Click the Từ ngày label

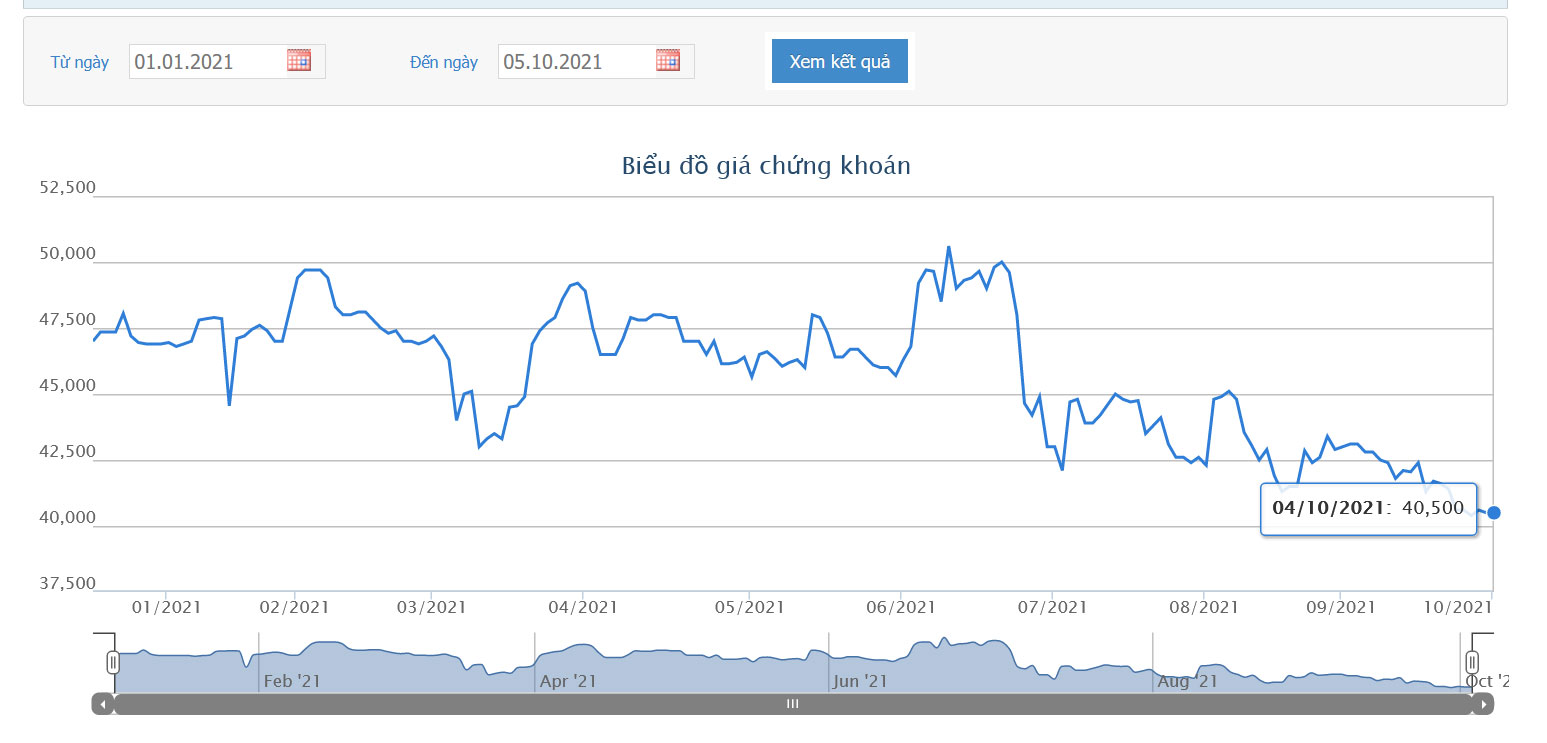80,62
